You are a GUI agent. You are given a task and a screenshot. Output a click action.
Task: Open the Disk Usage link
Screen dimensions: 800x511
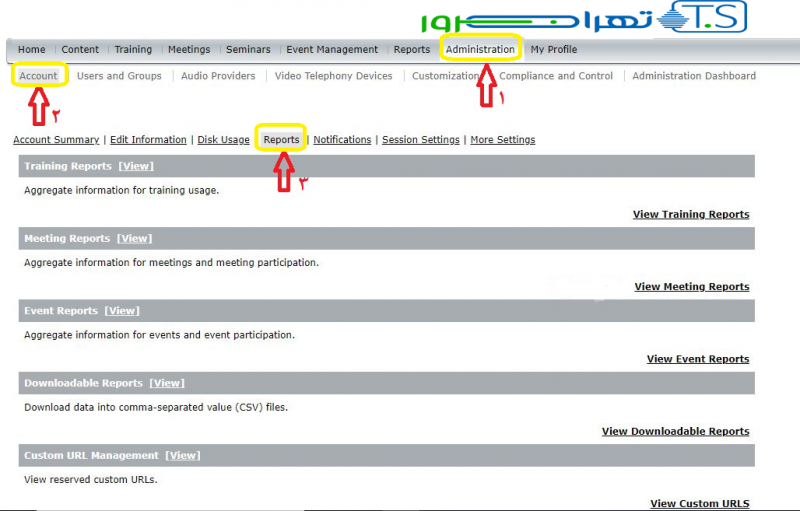[223, 140]
